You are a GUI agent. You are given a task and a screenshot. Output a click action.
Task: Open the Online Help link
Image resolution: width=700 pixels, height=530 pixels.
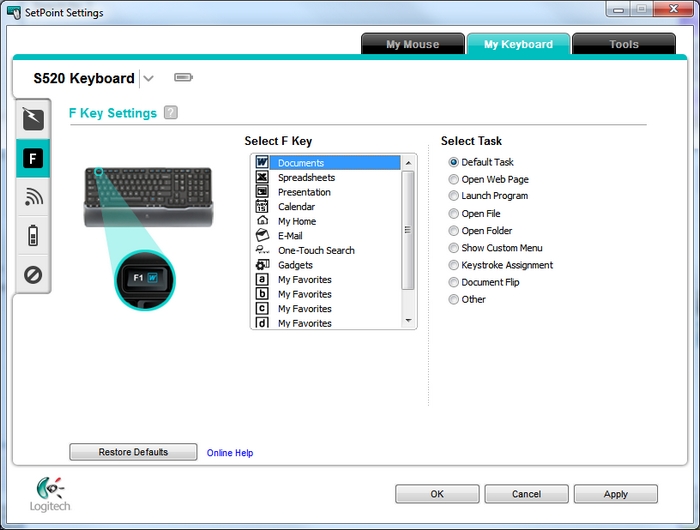(230, 453)
